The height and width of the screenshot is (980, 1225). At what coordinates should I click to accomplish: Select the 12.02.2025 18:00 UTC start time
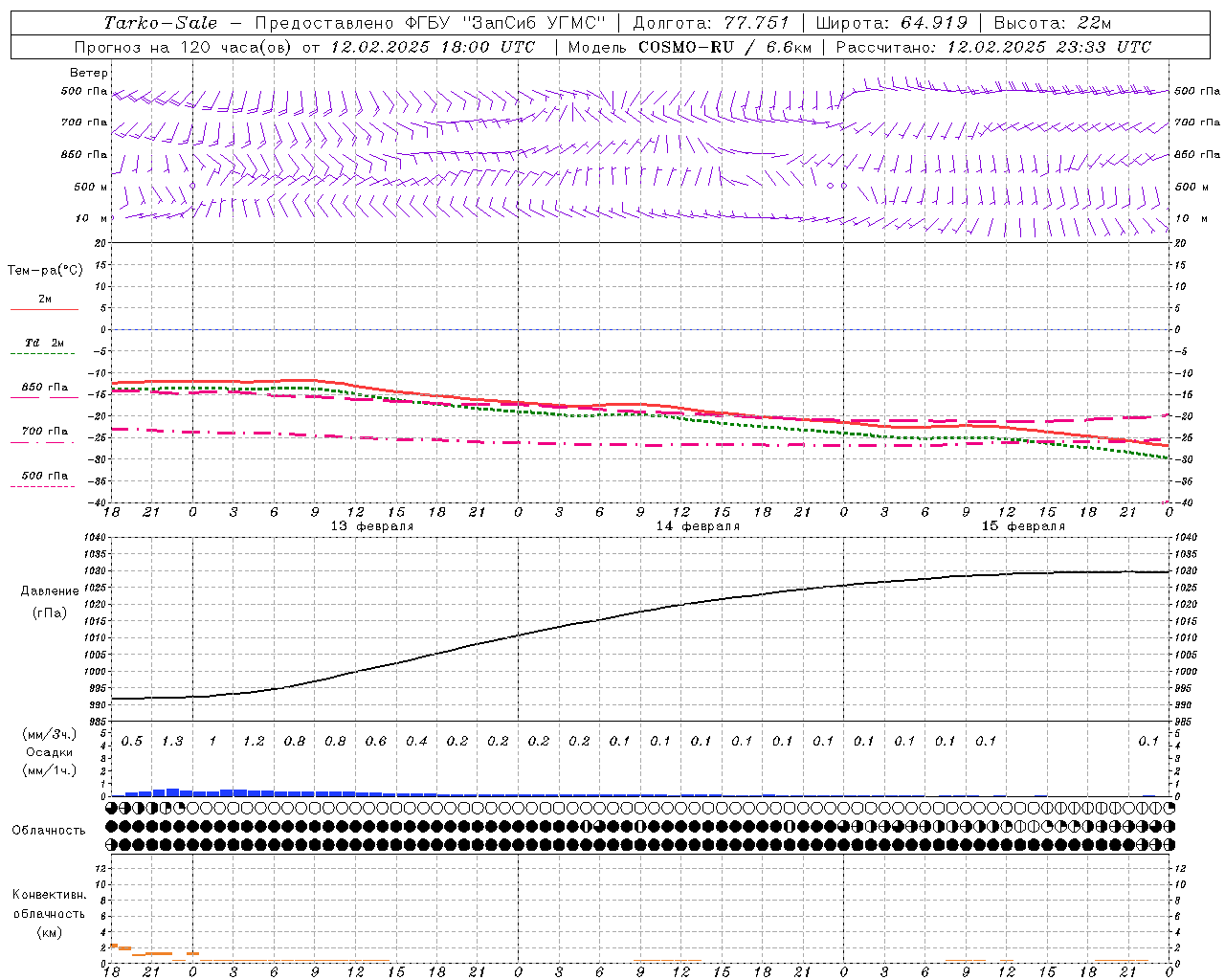pos(433,47)
